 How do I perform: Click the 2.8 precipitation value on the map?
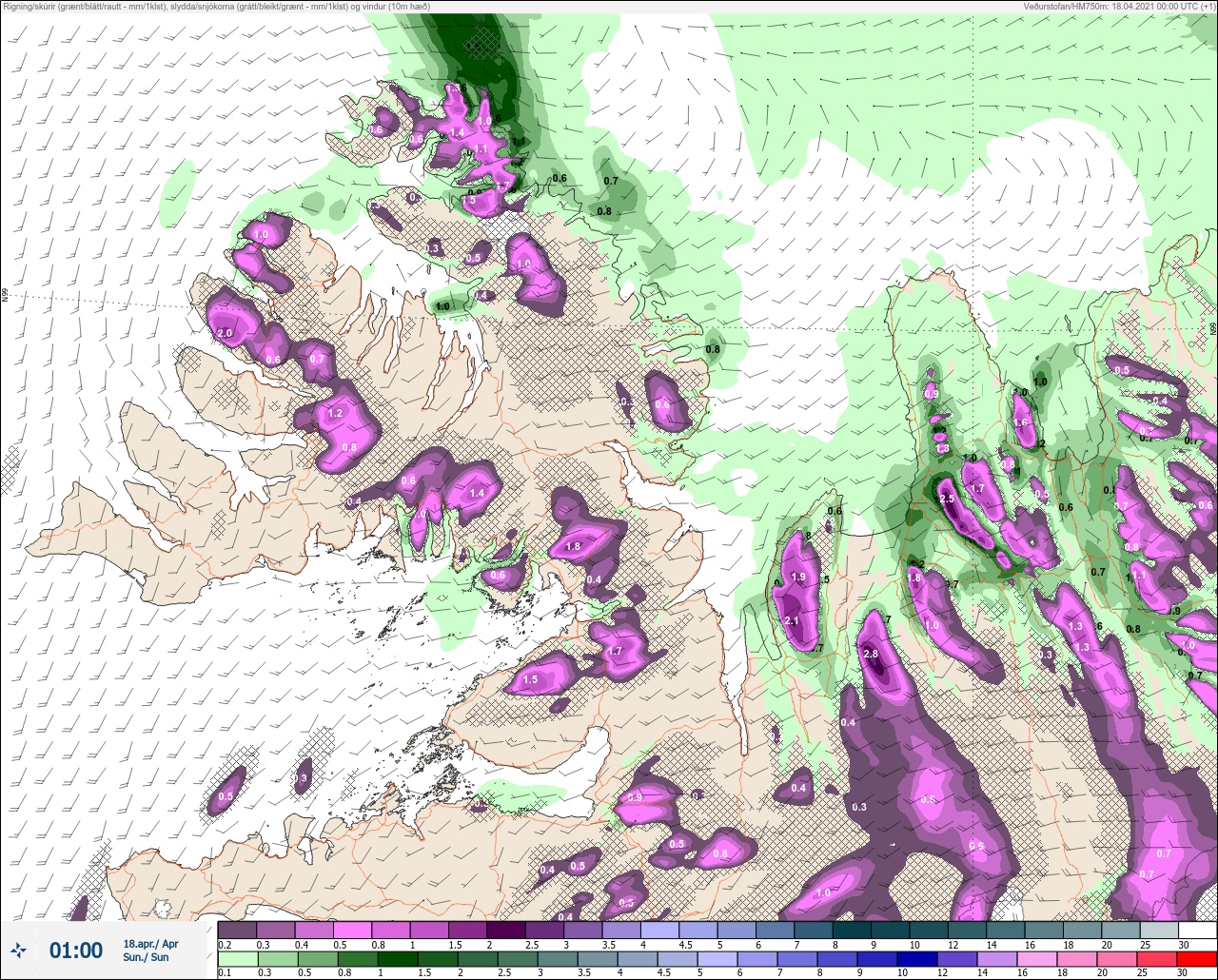(x=871, y=654)
